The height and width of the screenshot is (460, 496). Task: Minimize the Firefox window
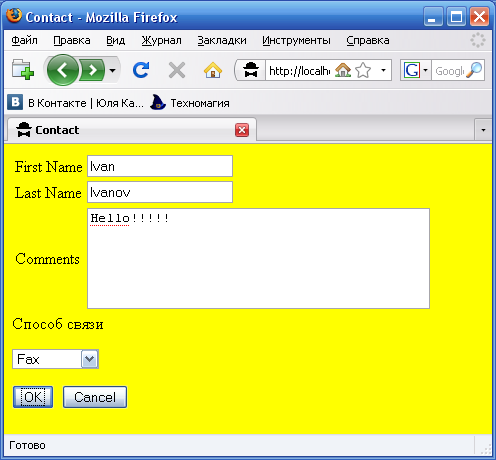433,16
